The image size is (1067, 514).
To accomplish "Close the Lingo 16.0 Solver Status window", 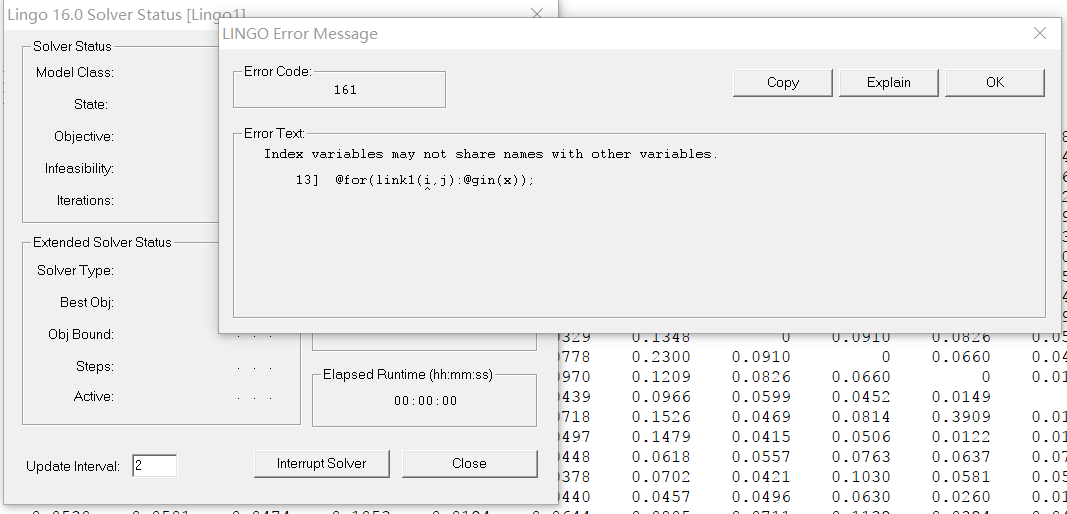I will point(537,13).
